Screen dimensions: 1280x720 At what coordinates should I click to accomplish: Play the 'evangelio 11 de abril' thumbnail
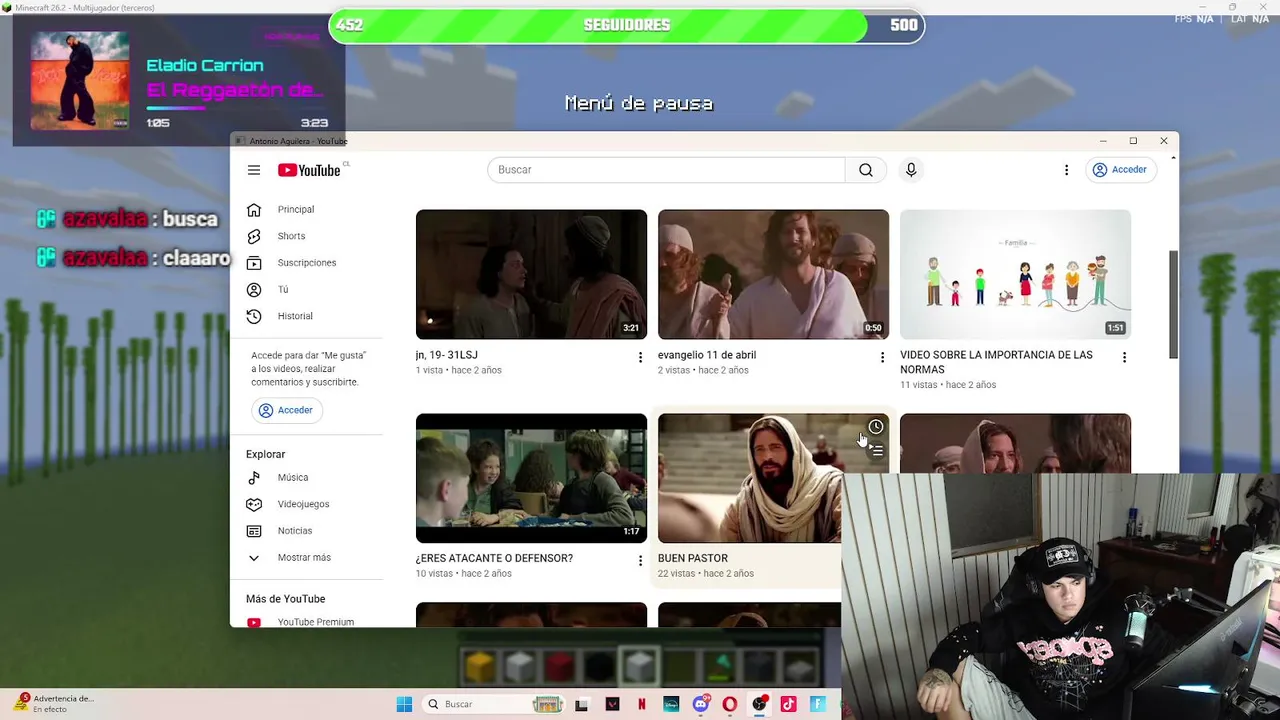pyautogui.click(x=773, y=274)
